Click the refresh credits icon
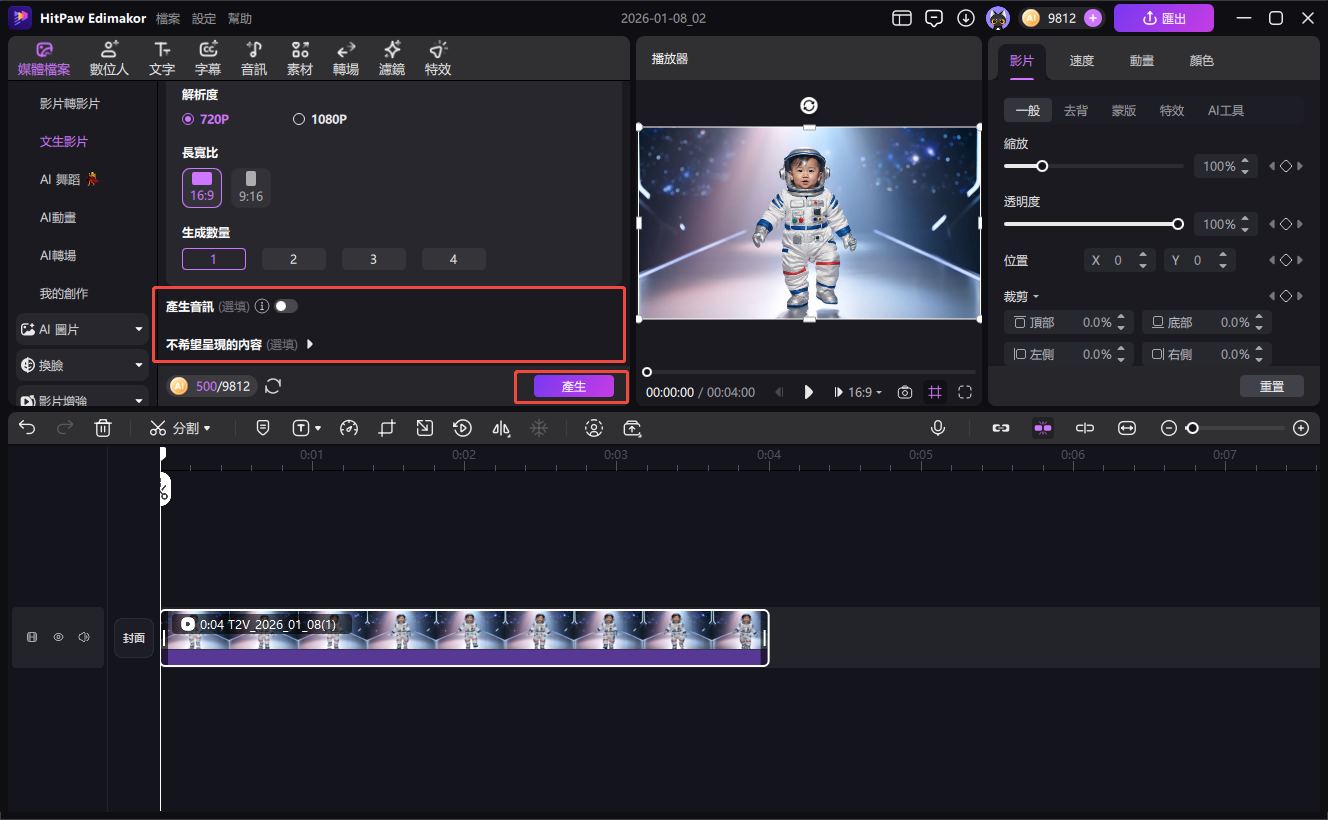 tap(273, 386)
